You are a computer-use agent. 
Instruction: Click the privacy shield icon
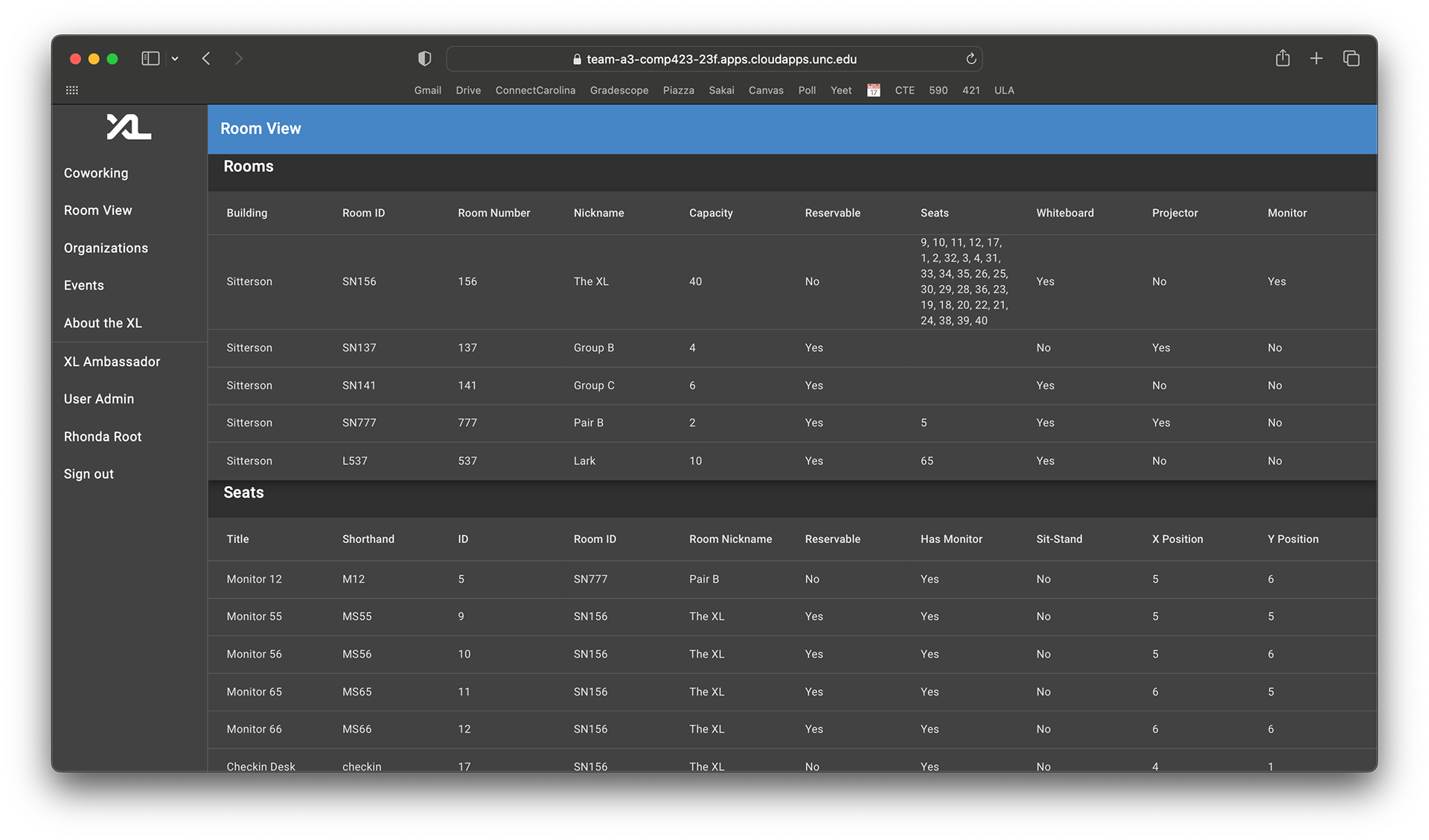pos(424,59)
